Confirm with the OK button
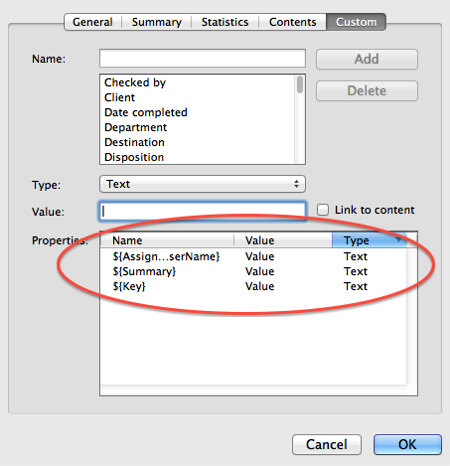The image size is (450, 466). pyautogui.click(x=407, y=444)
